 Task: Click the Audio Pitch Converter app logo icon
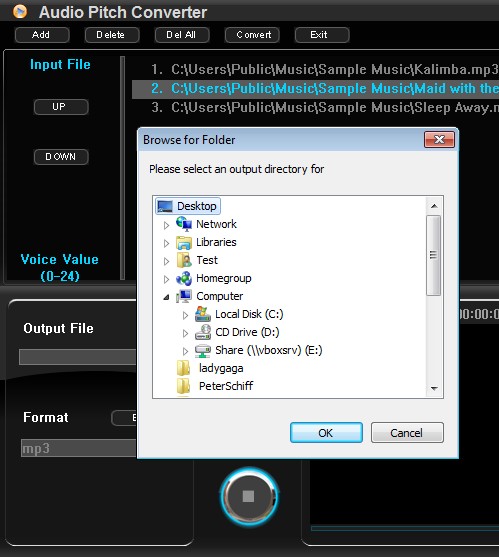pos(20,12)
